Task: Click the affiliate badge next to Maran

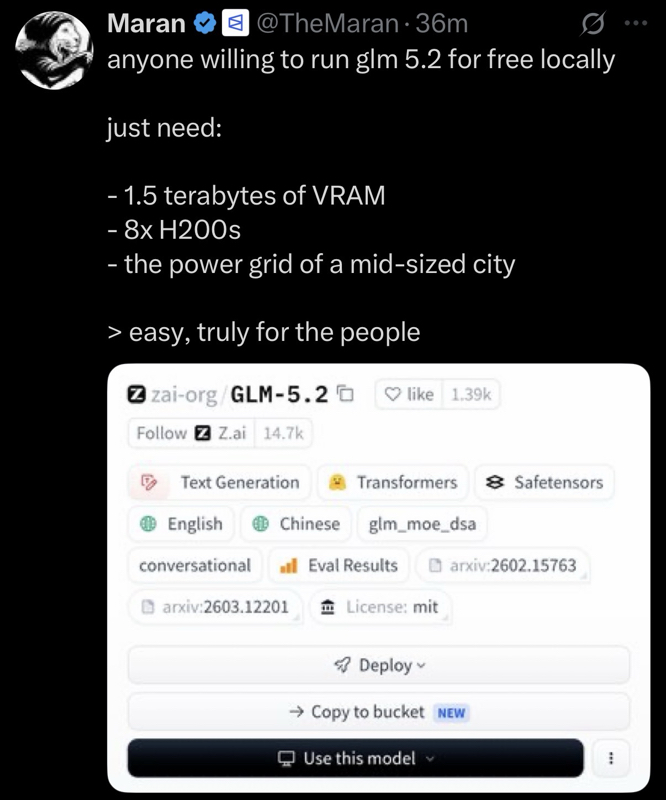Action: click(235, 23)
